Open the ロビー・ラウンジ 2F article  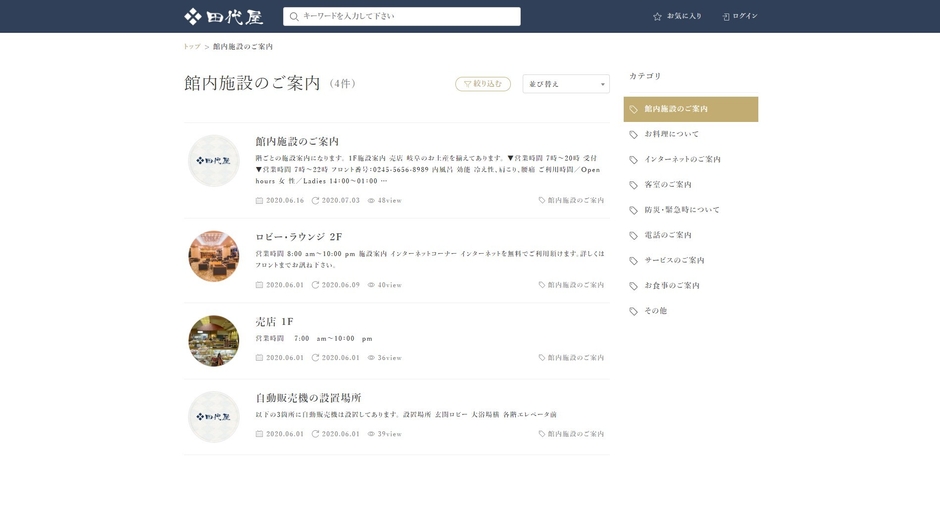pos(298,237)
